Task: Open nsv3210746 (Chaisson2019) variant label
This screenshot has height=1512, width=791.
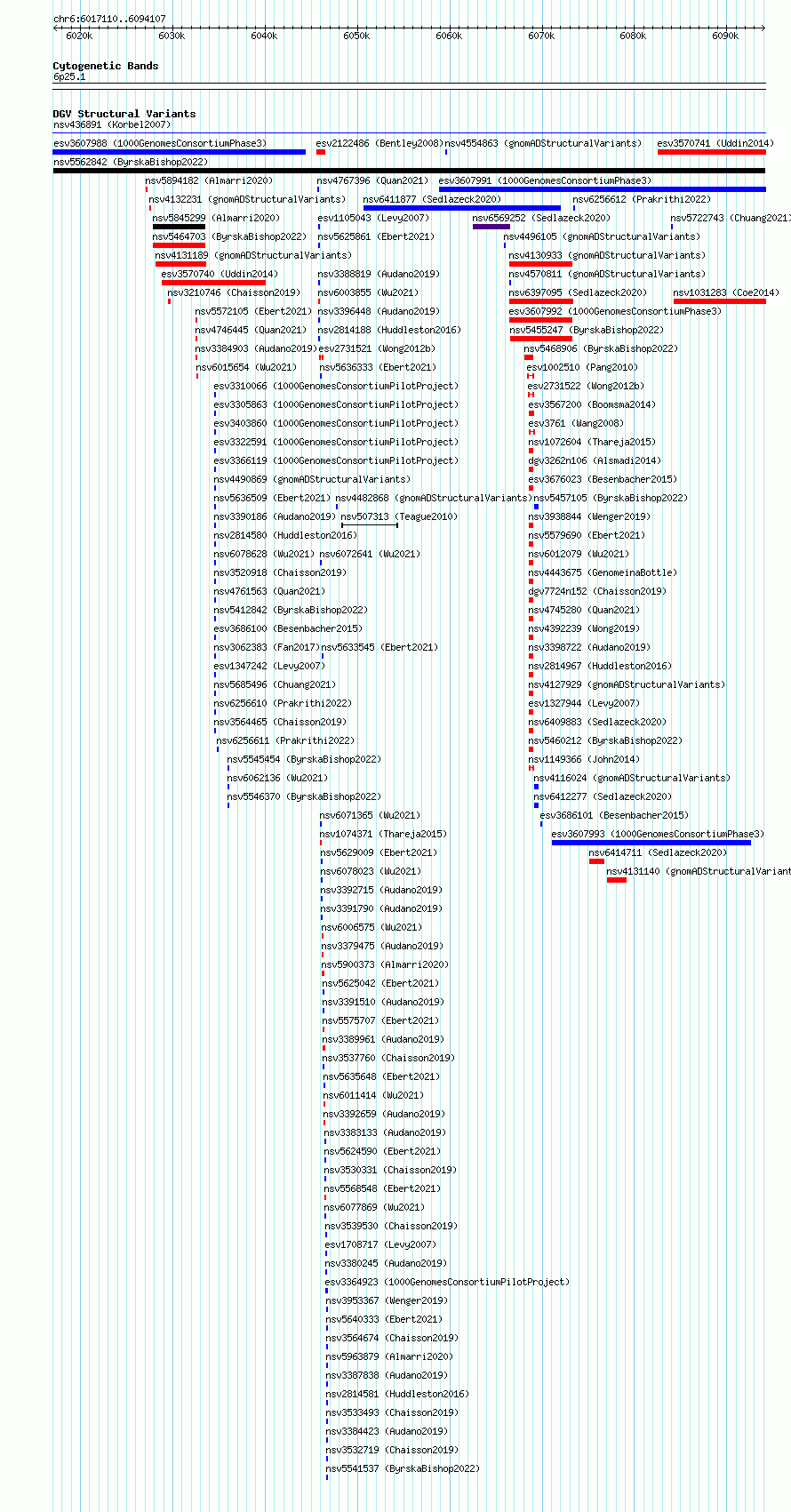Action: click(x=234, y=292)
